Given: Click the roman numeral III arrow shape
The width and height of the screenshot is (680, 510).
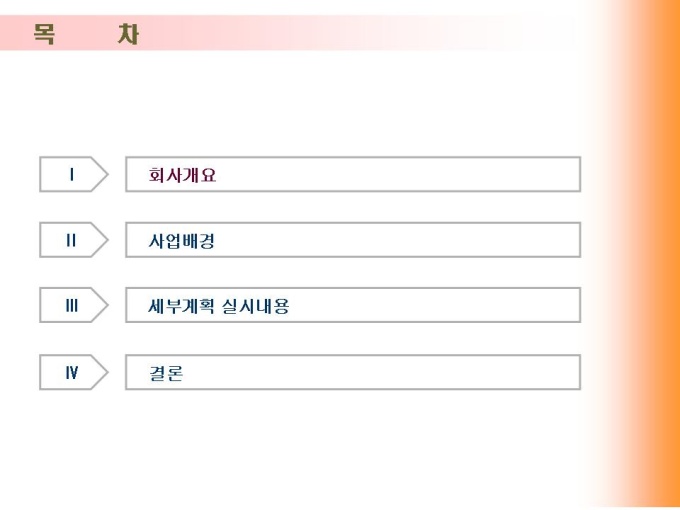Looking at the screenshot, I should point(72,306).
